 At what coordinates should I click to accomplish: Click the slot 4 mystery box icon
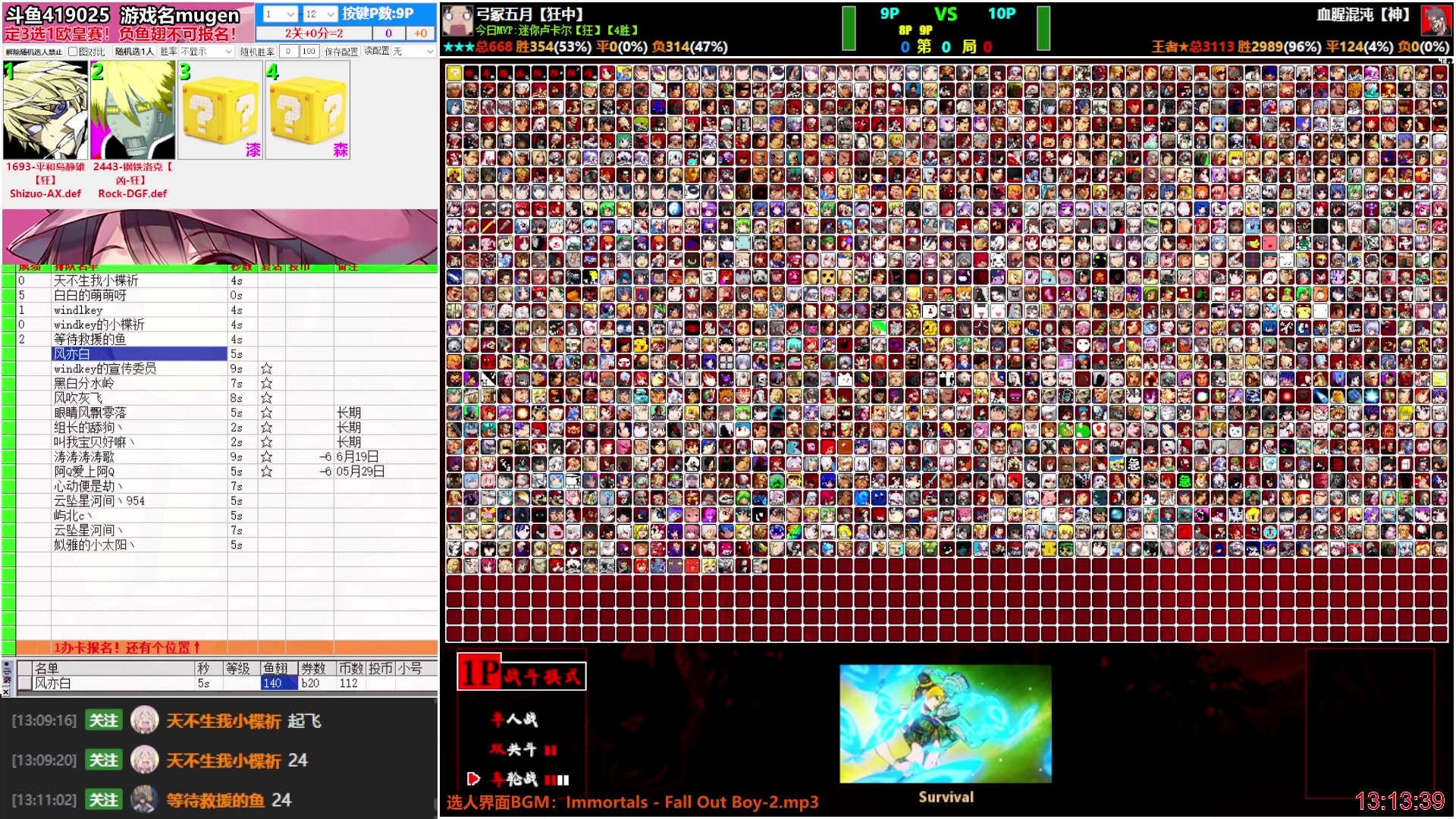pos(308,110)
